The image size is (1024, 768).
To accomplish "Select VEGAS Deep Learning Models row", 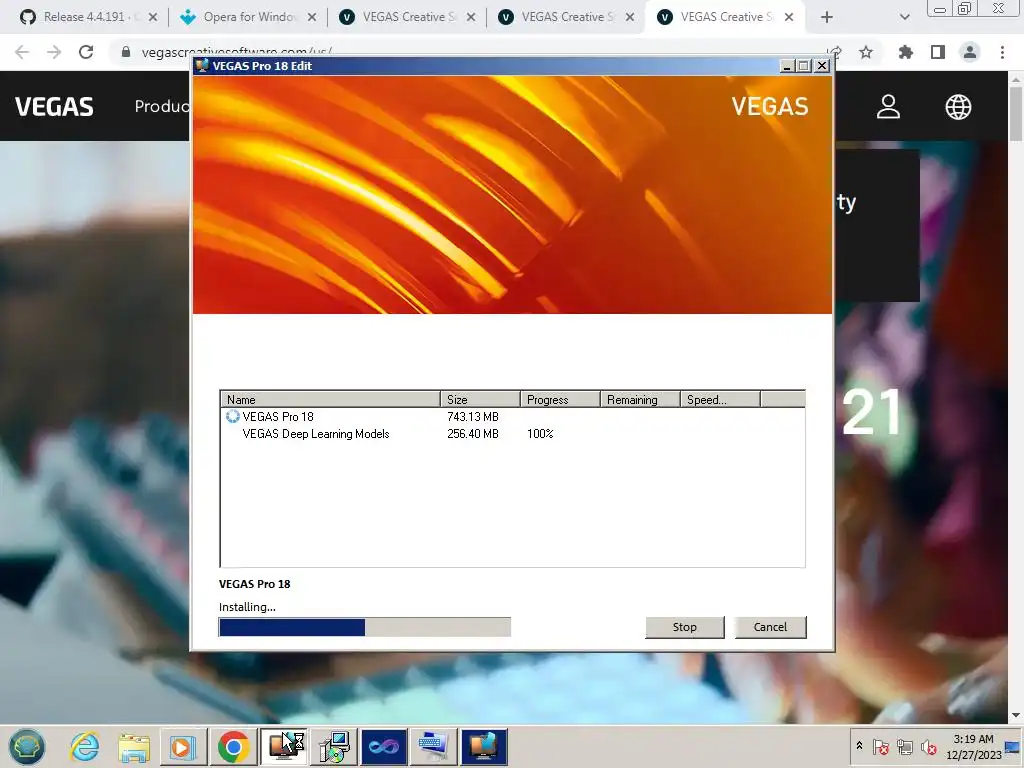I will tap(512, 434).
